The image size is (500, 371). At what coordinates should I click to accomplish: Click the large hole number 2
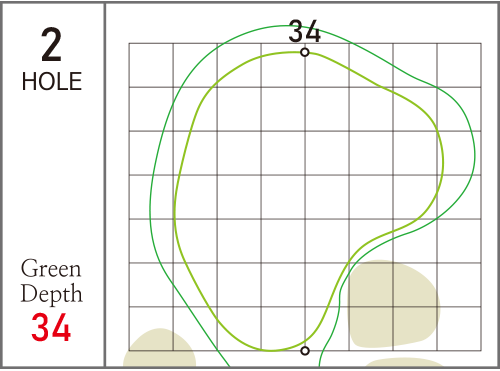[x=52, y=45]
